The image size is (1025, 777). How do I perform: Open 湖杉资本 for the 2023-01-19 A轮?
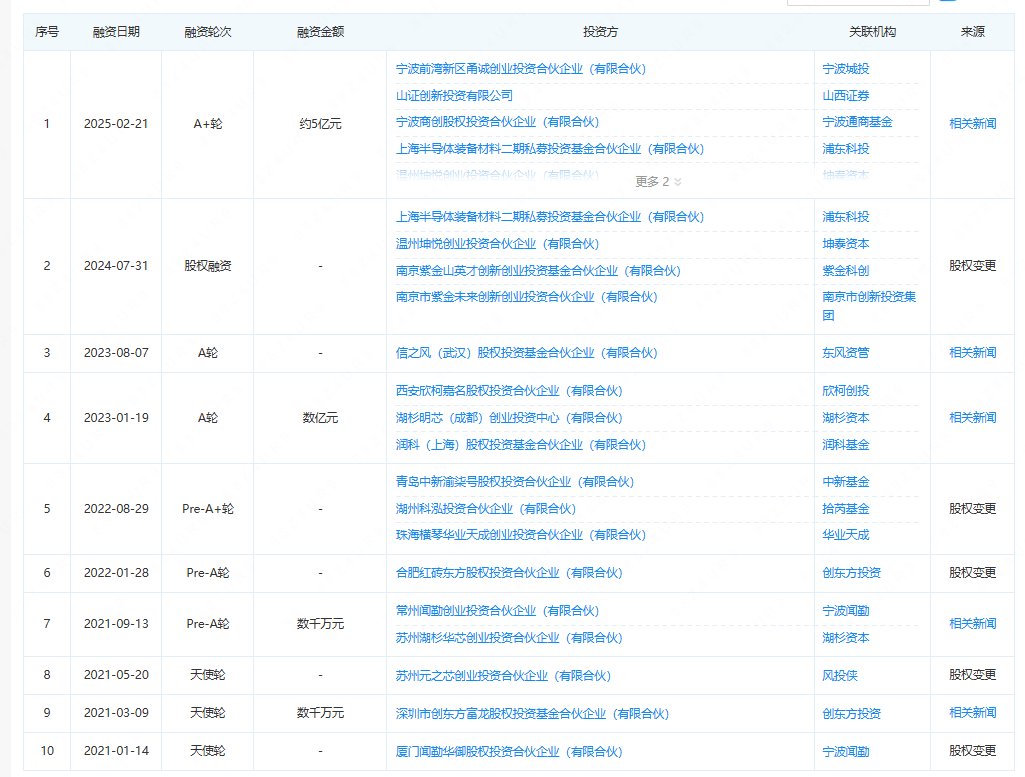(846, 418)
